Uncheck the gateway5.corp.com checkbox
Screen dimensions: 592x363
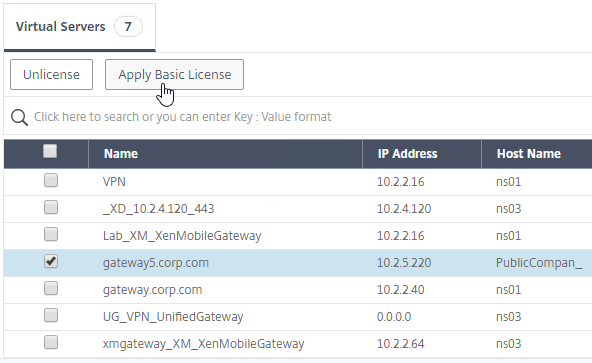51,261
